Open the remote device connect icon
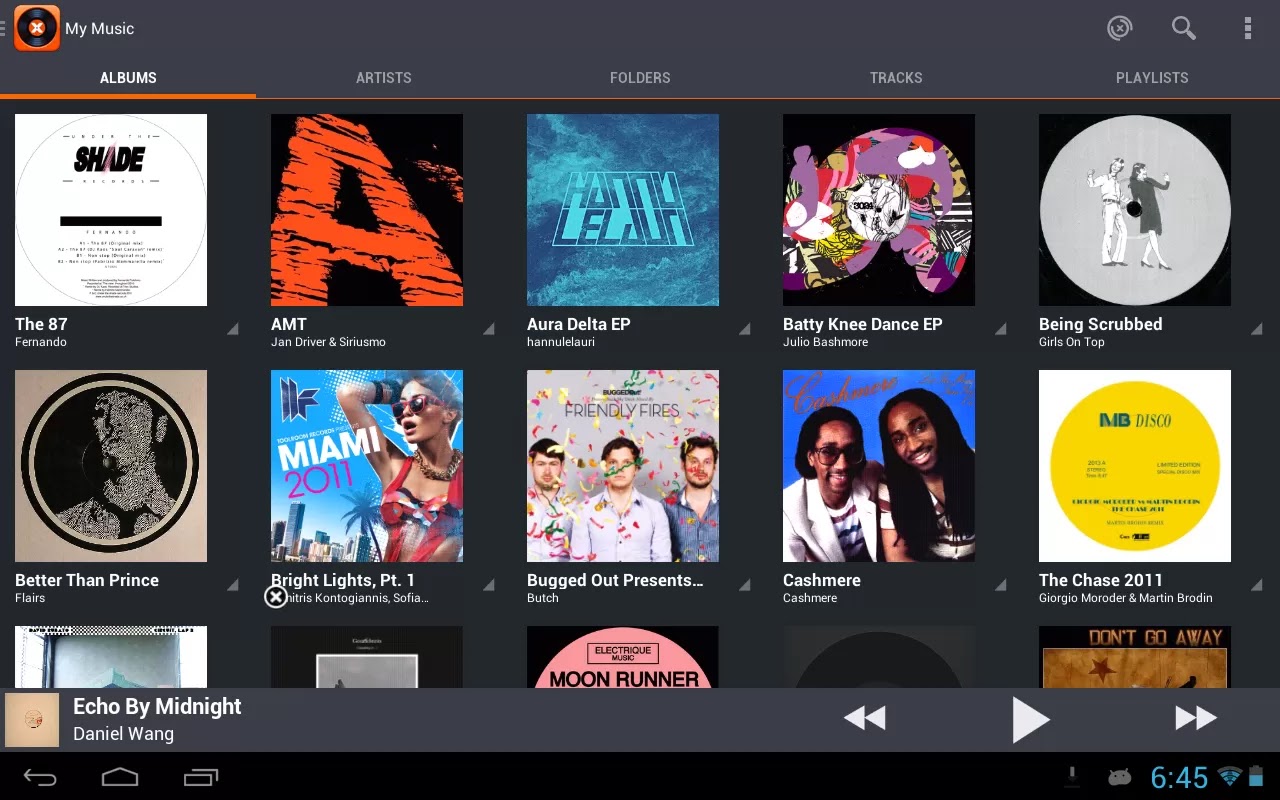Screen dimensions: 1280x800 pos(1120,28)
